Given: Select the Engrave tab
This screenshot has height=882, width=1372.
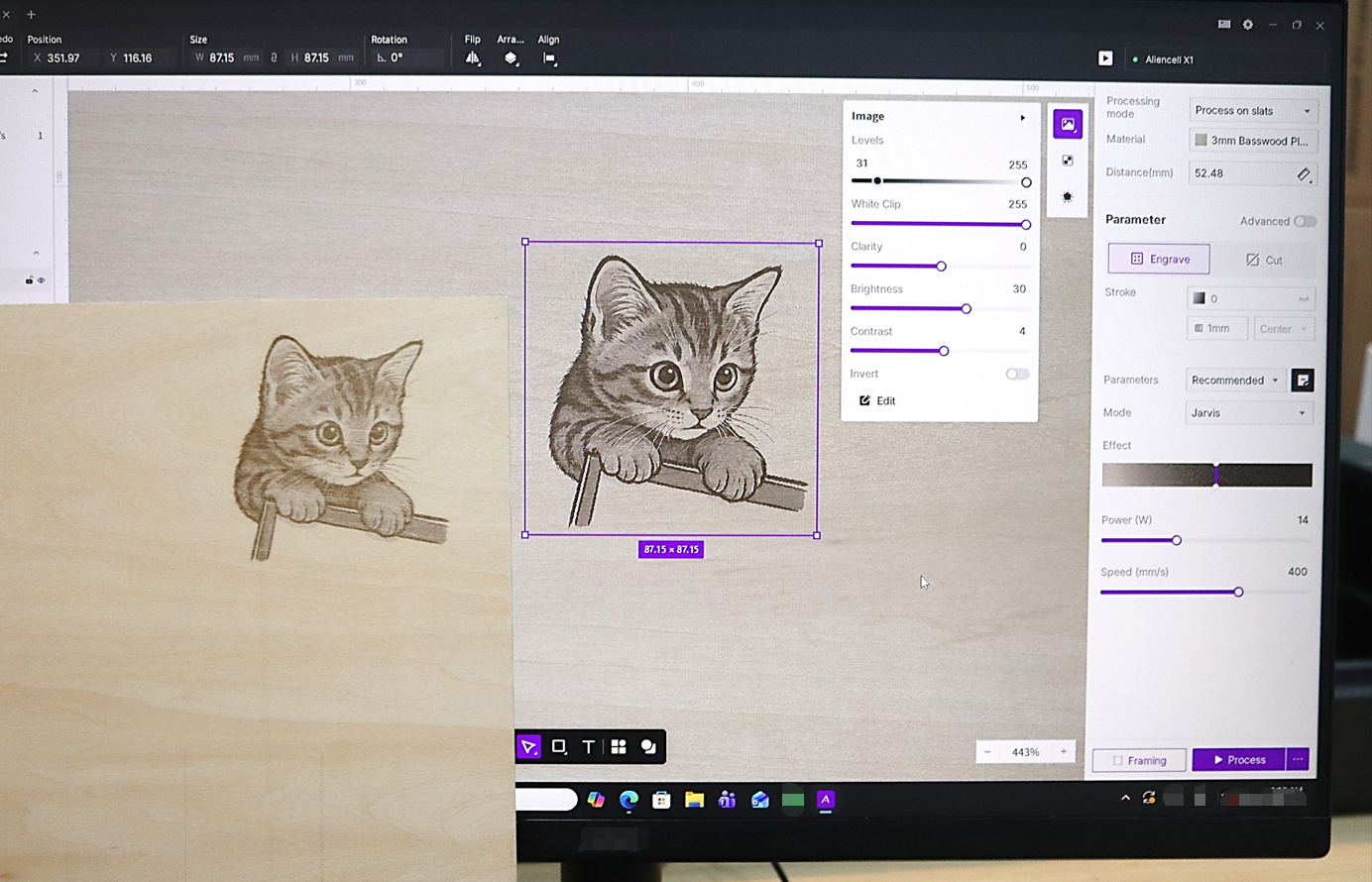Looking at the screenshot, I should 1159,260.
